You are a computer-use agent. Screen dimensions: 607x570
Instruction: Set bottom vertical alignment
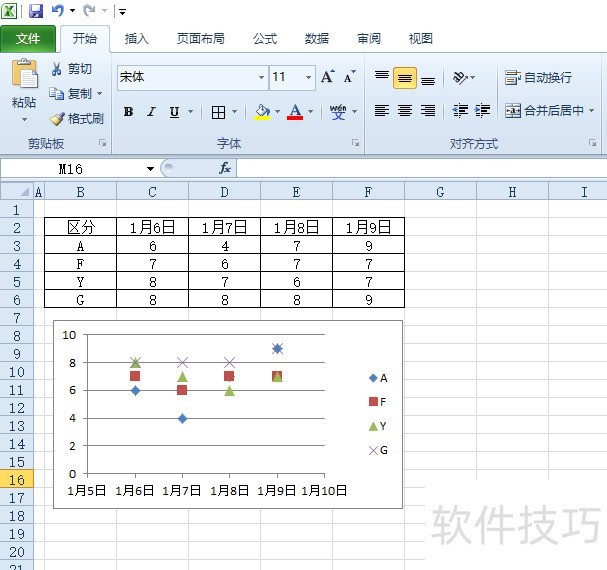pos(428,81)
